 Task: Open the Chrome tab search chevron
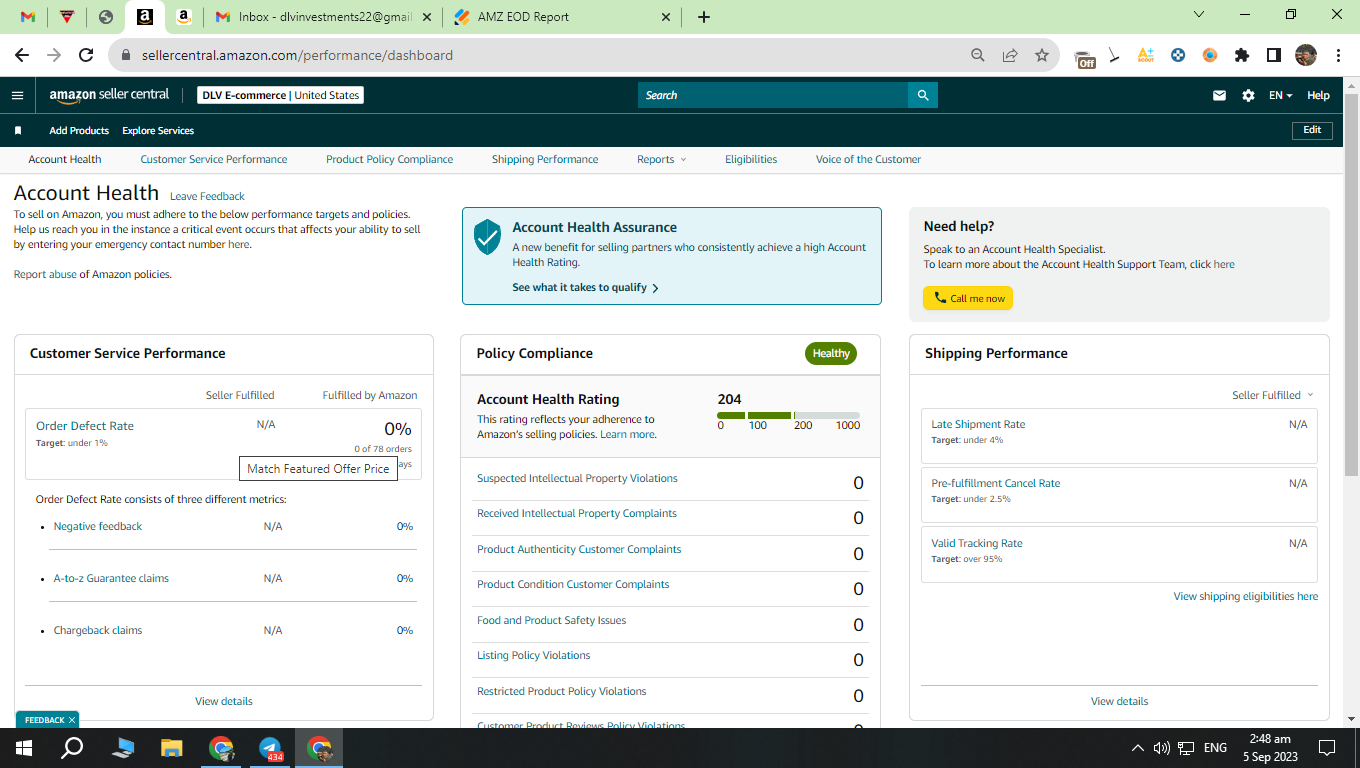pyautogui.click(x=1200, y=14)
